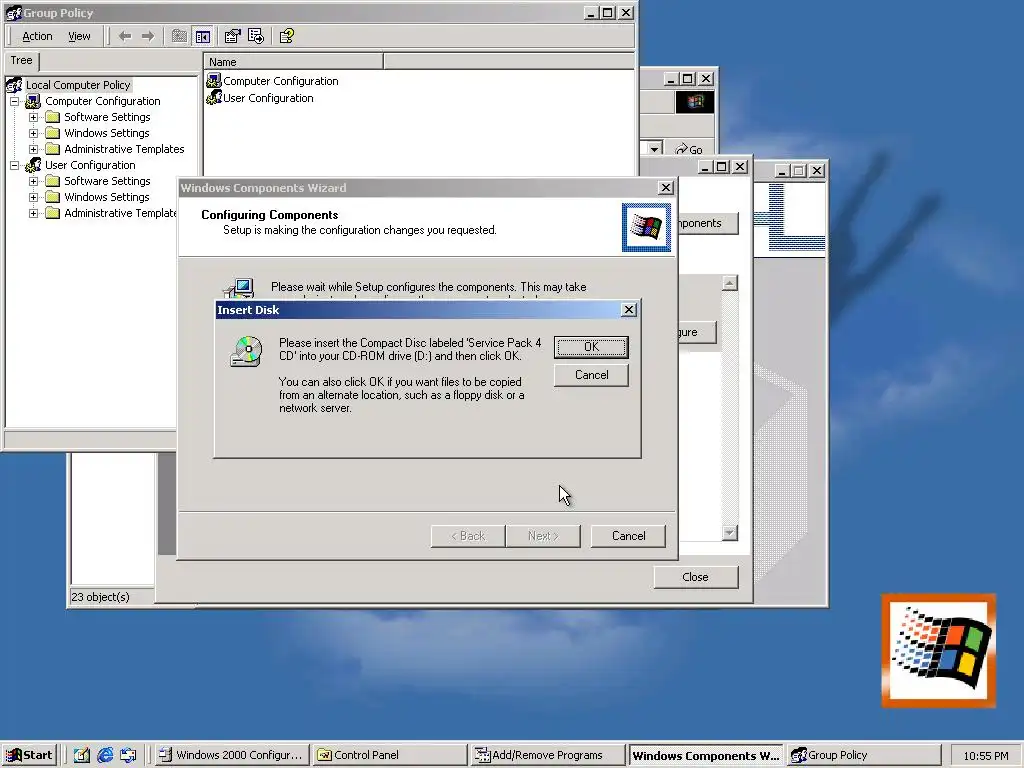
Task: Click the 10:55 PM system clock
Action: (x=985, y=756)
